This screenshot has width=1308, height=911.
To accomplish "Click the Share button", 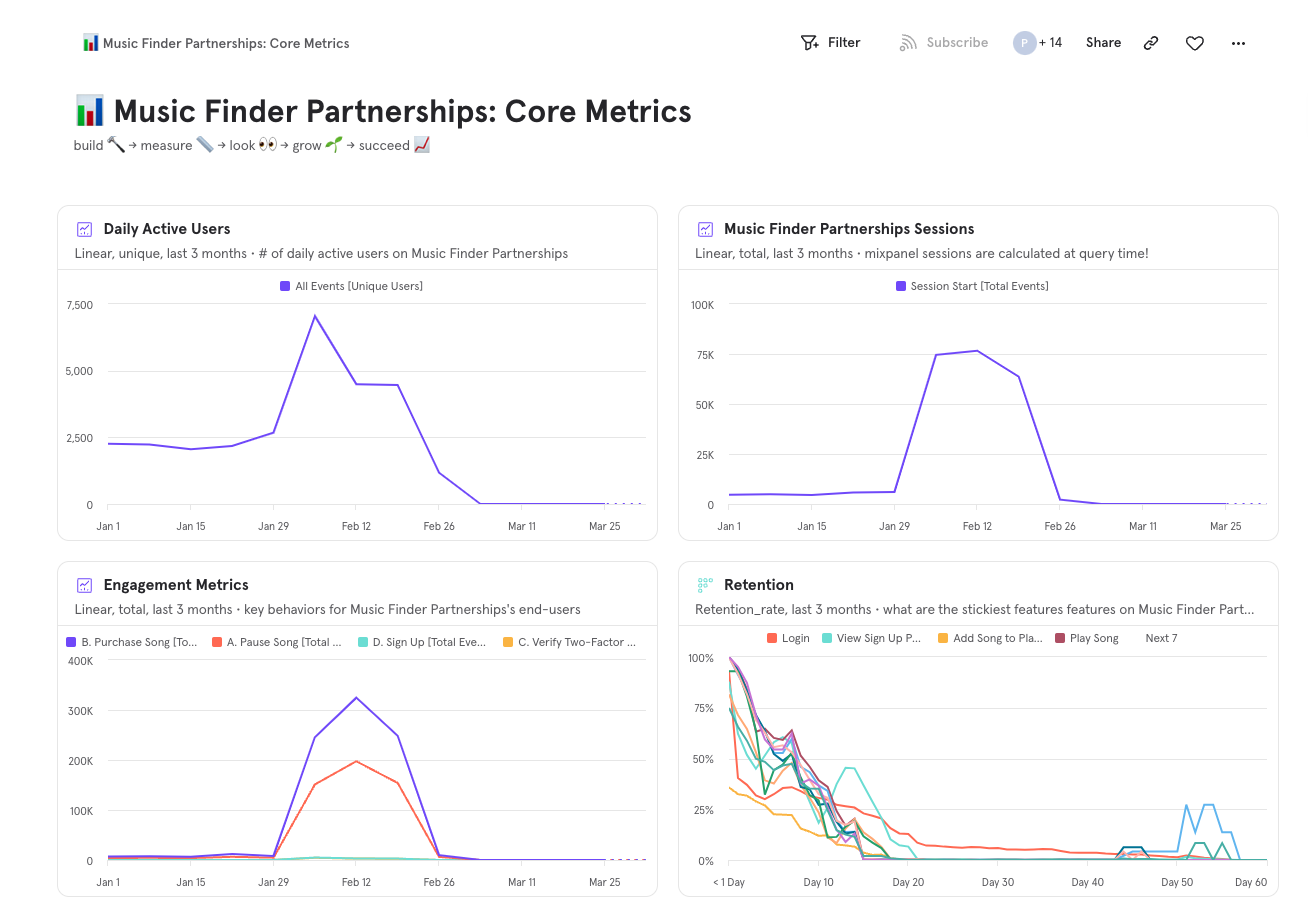I will point(1103,43).
